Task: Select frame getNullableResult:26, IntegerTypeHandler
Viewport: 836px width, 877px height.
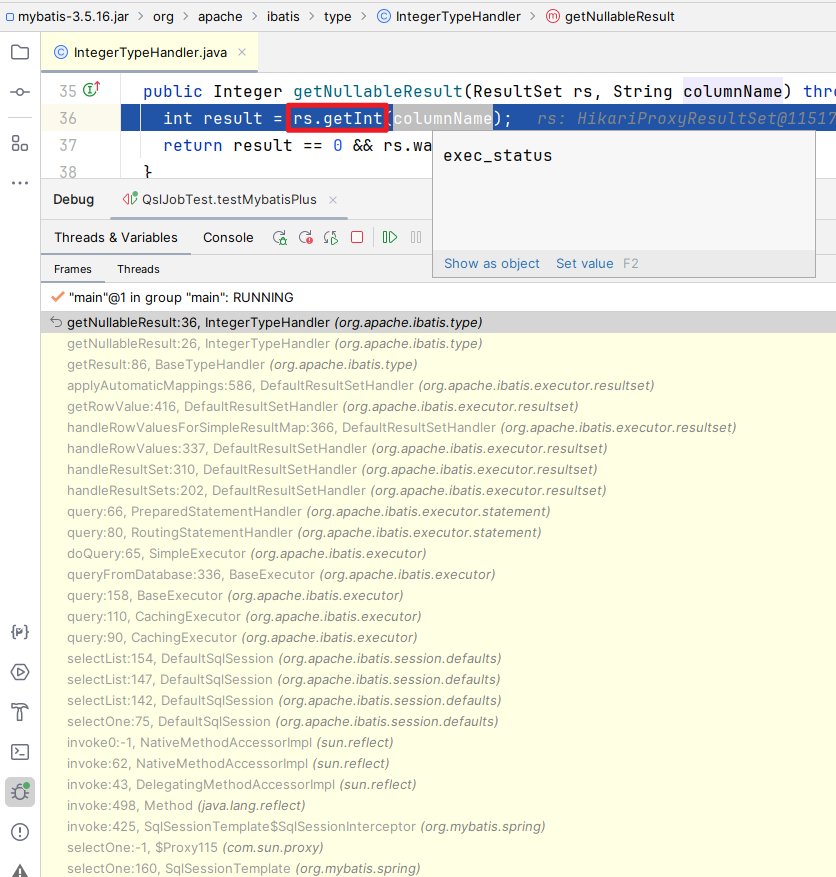Action: pos(438,343)
